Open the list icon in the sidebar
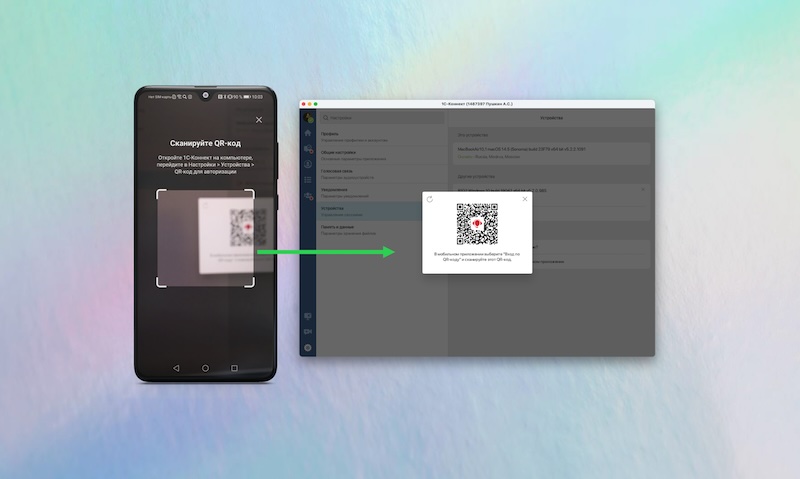Viewport: 800px width, 479px height. click(308, 180)
